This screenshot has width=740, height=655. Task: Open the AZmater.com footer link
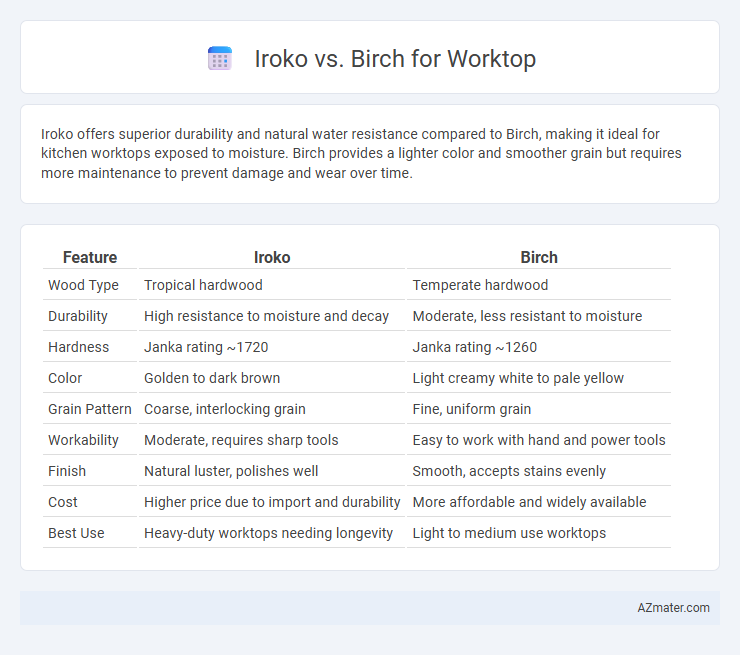[x=673, y=608]
